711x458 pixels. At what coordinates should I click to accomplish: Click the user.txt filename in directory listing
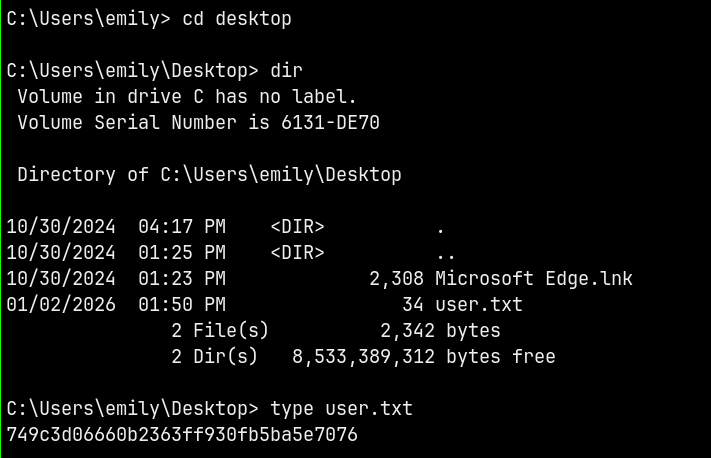(x=479, y=305)
